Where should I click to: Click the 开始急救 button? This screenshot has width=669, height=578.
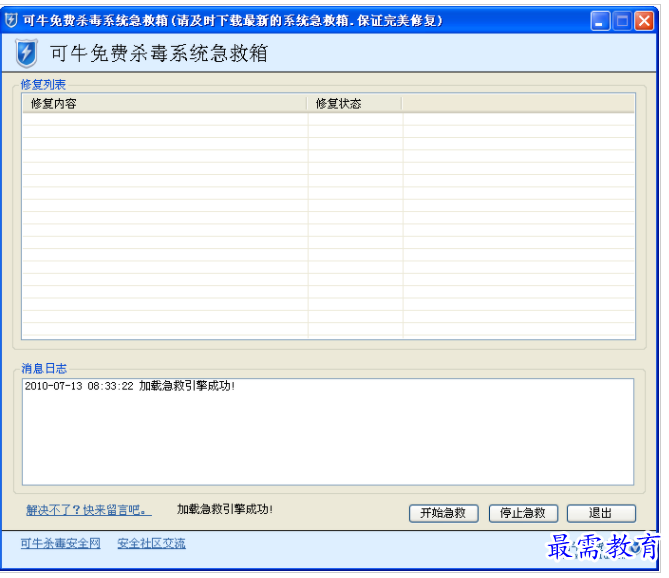443,513
